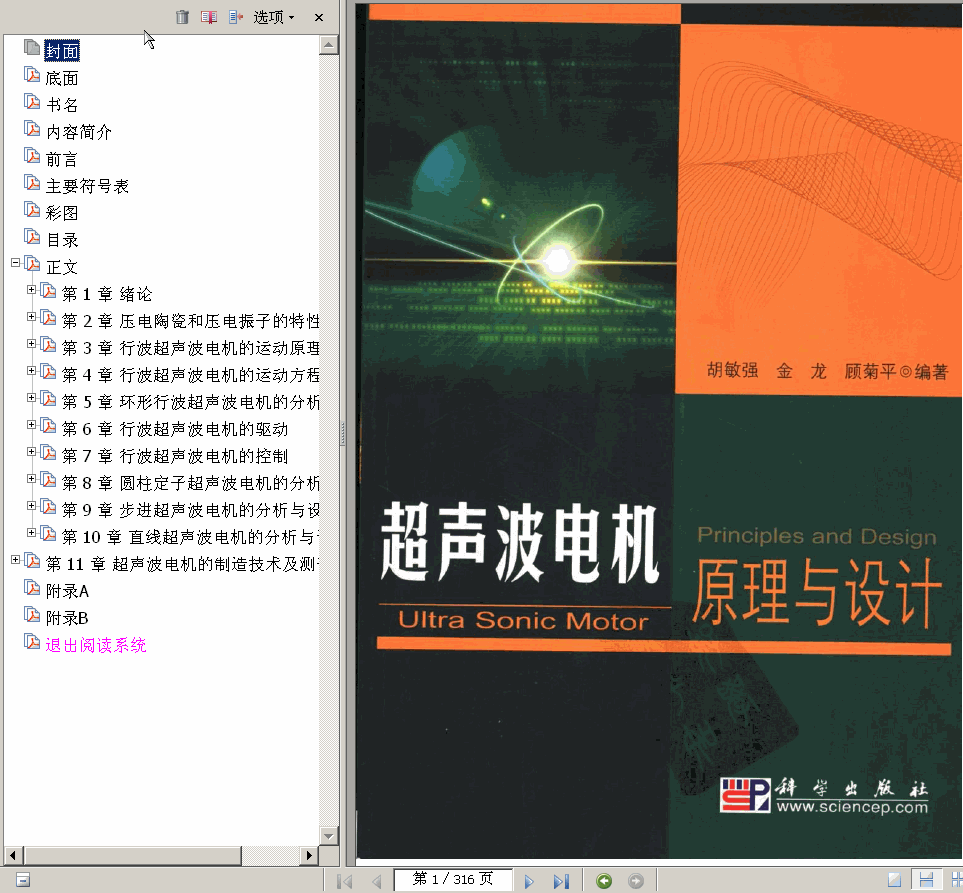
Task: Expand the 第 11 章 bookmark node
Action: tap(16, 560)
